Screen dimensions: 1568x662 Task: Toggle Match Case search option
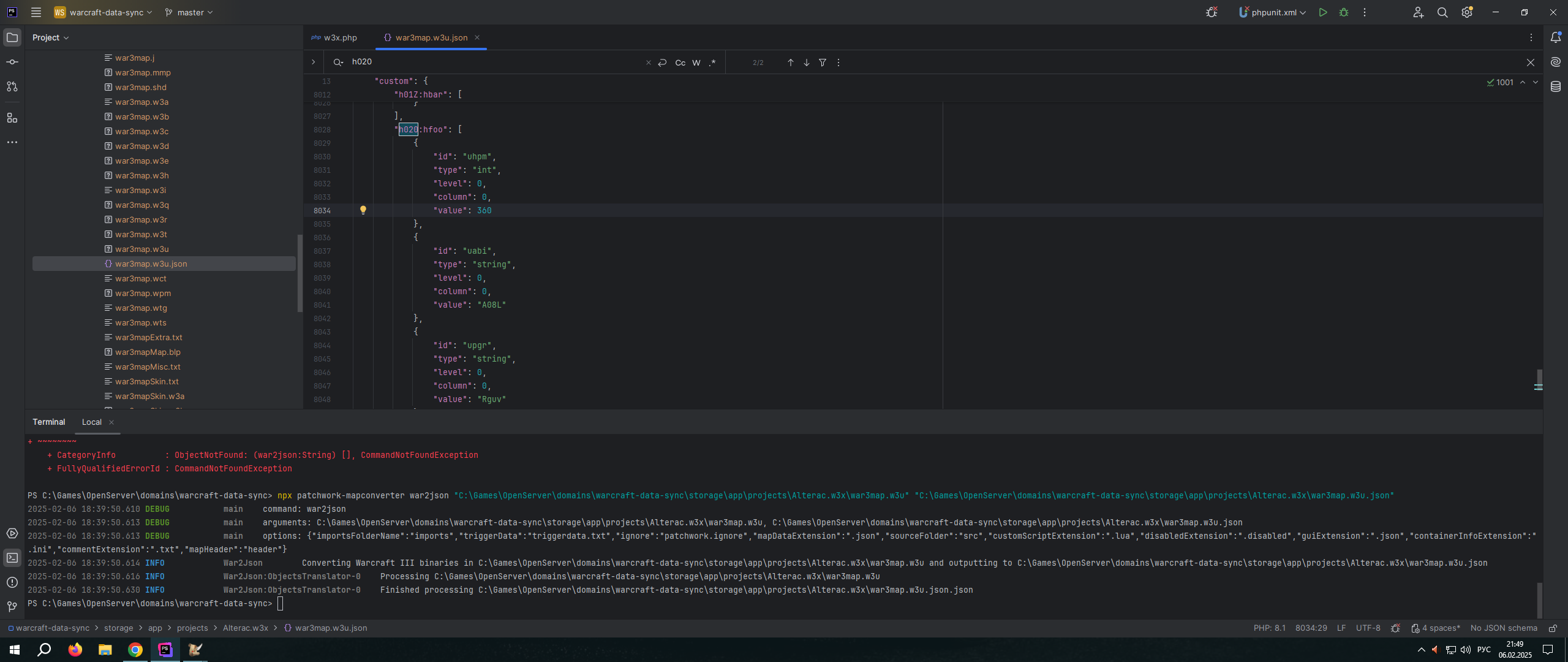point(680,63)
